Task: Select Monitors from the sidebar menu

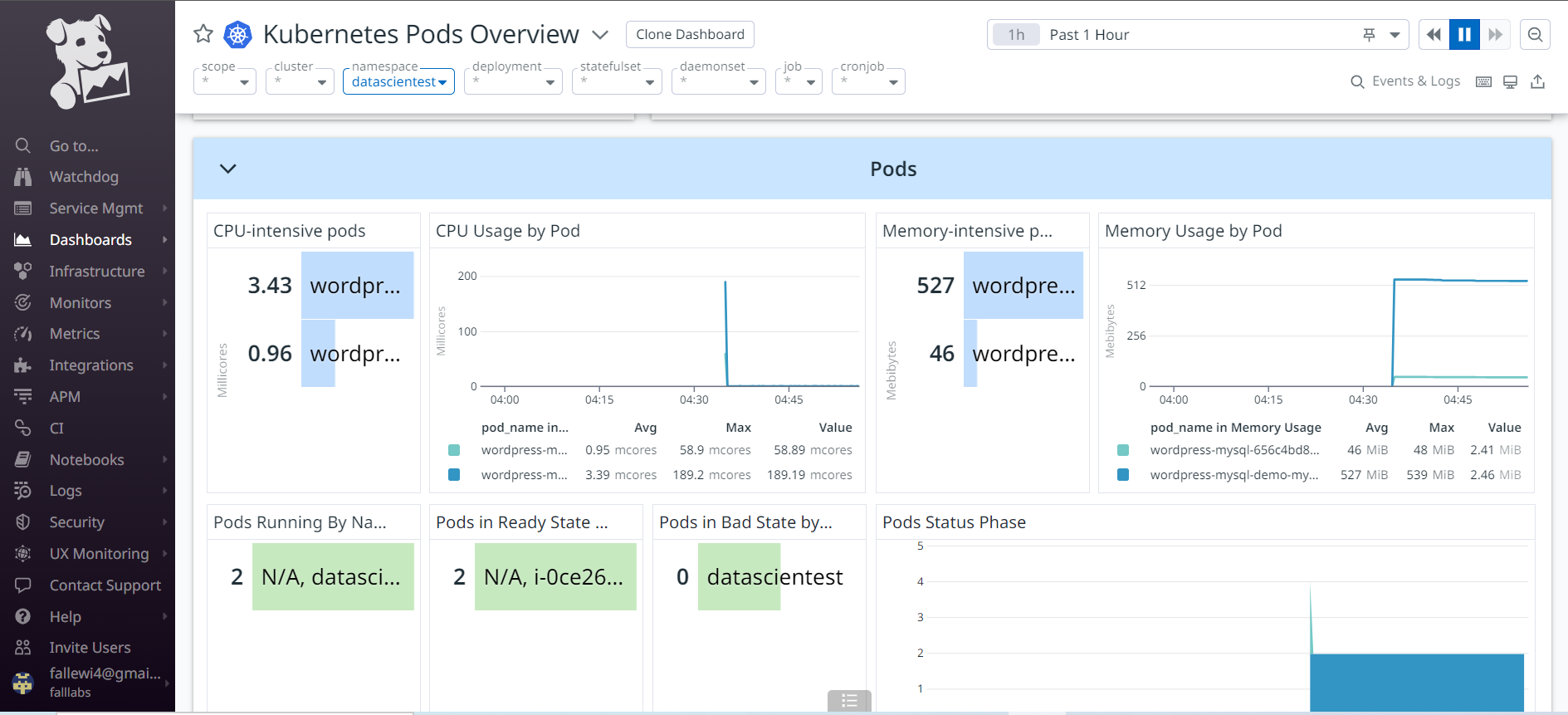Action: point(80,303)
